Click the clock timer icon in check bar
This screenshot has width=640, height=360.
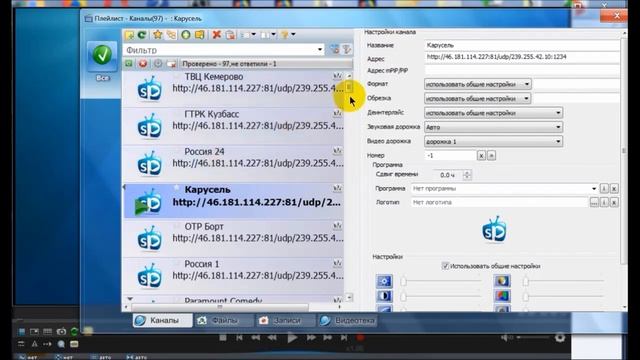pyautogui.click(x=158, y=64)
